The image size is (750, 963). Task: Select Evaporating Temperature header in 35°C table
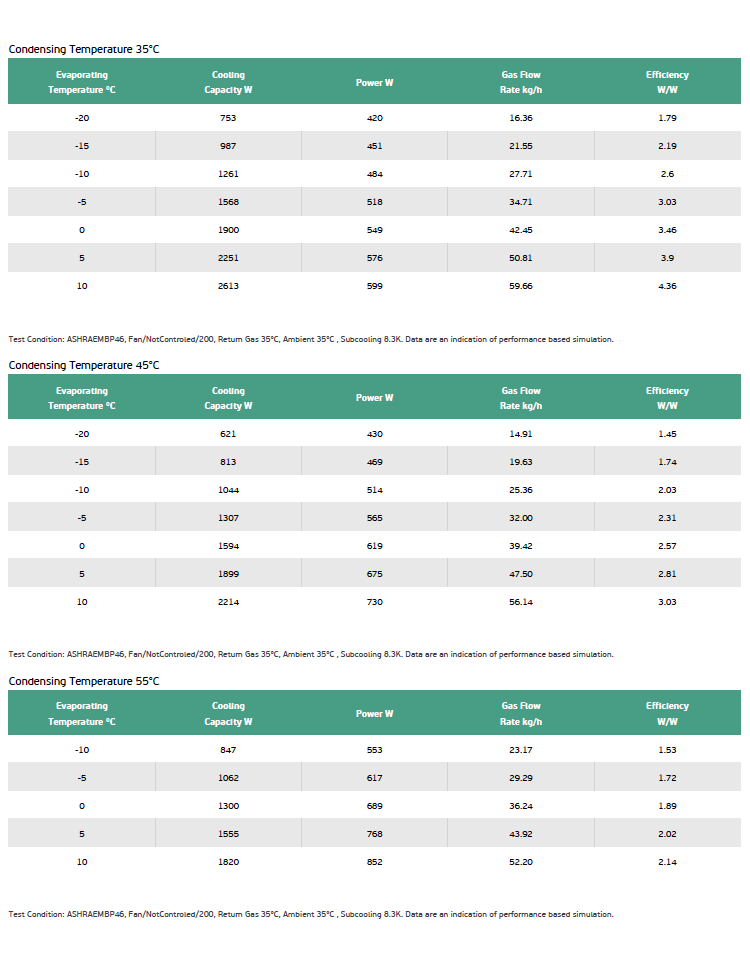[x=82, y=82]
